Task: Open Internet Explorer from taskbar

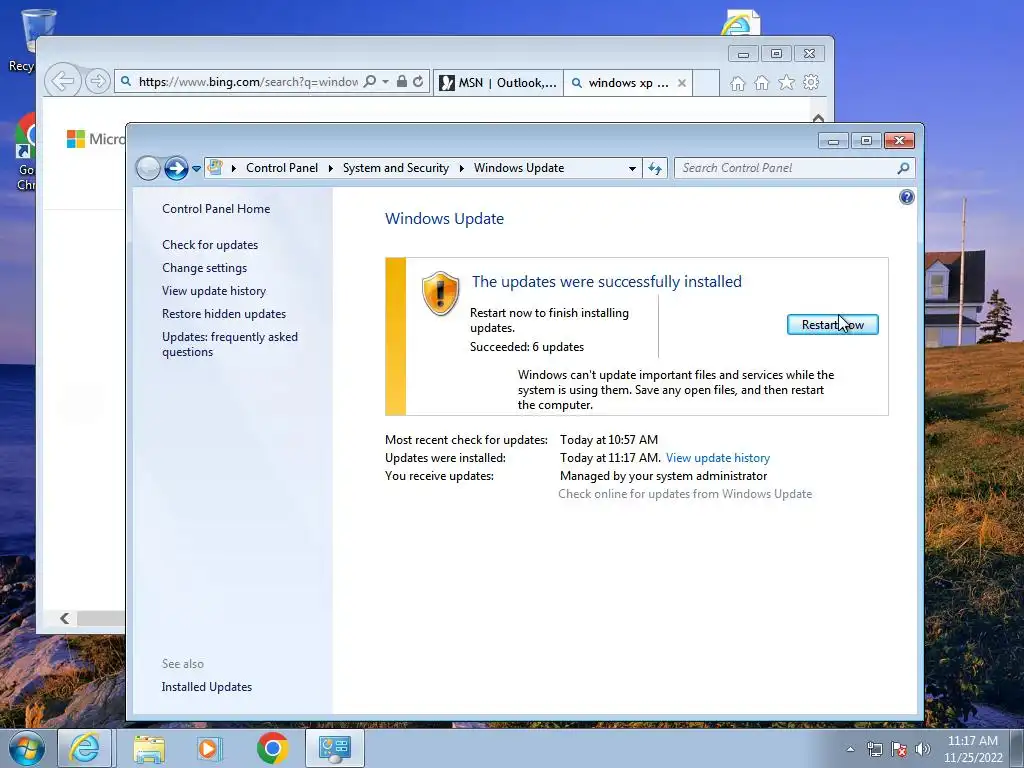Action: click(x=85, y=748)
